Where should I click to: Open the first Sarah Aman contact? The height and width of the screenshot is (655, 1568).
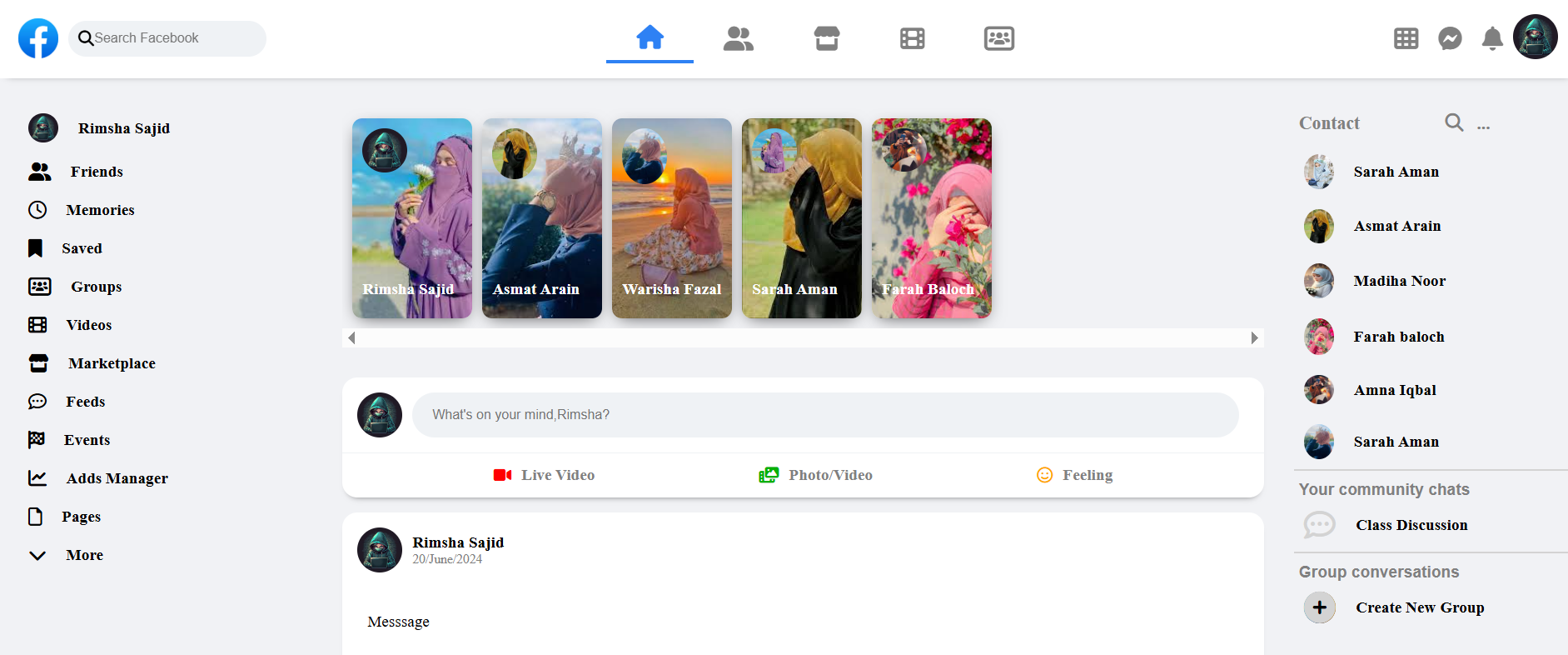pos(1372,172)
